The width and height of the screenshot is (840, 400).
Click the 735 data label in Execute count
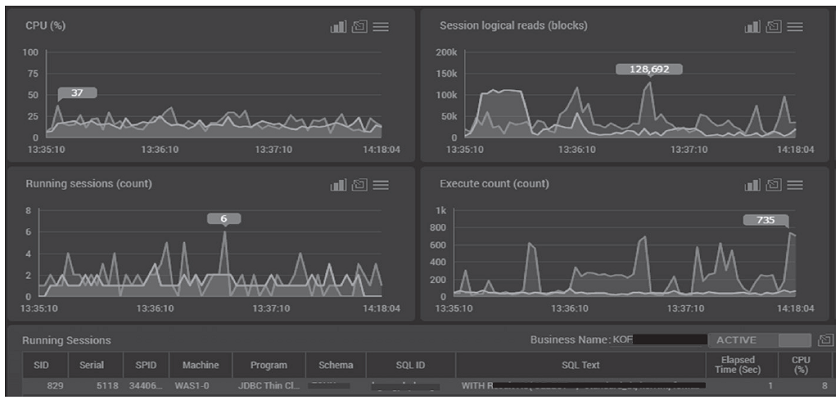click(765, 220)
